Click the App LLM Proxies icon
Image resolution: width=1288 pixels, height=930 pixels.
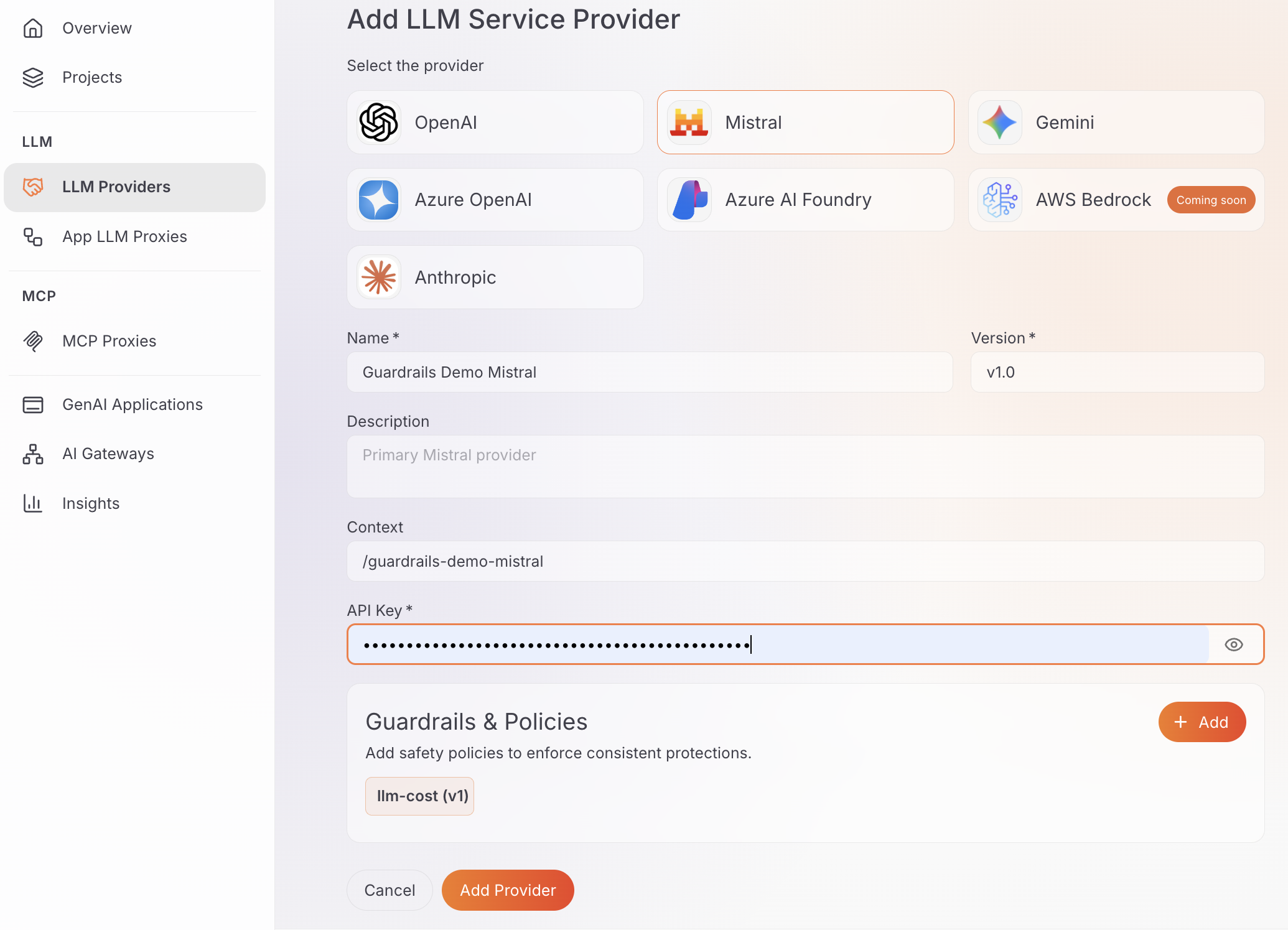click(33, 236)
